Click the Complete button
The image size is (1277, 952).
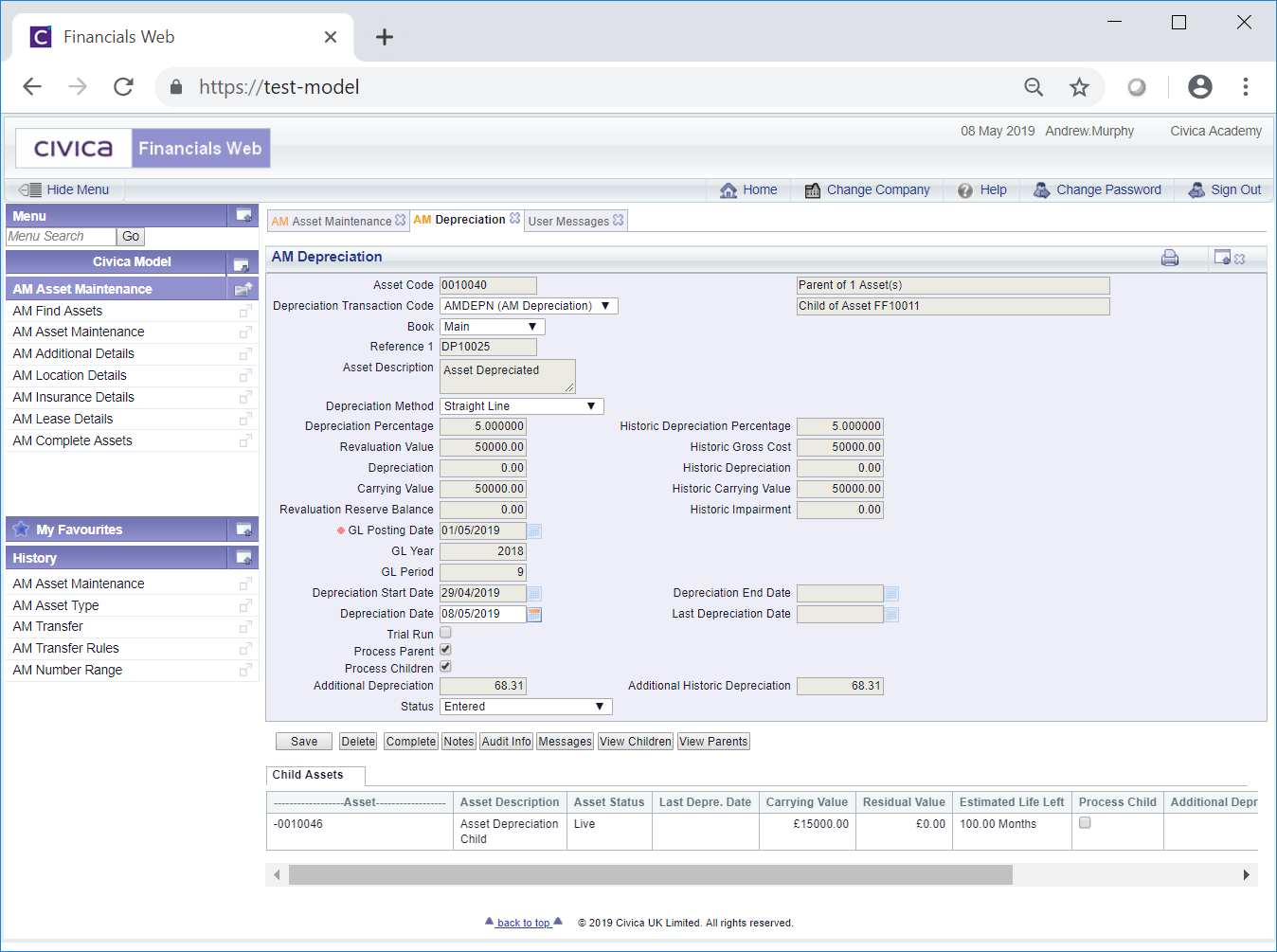point(411,742)
